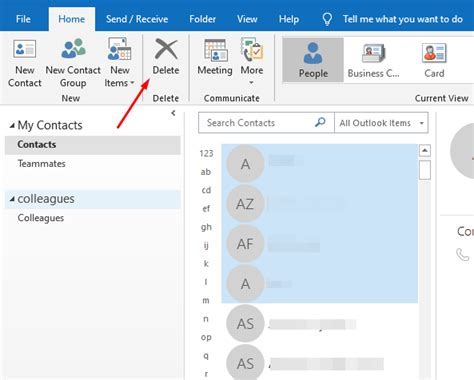Switch to Business Card view
This screenshot has height=380, width=474.
tap(373, 60)
